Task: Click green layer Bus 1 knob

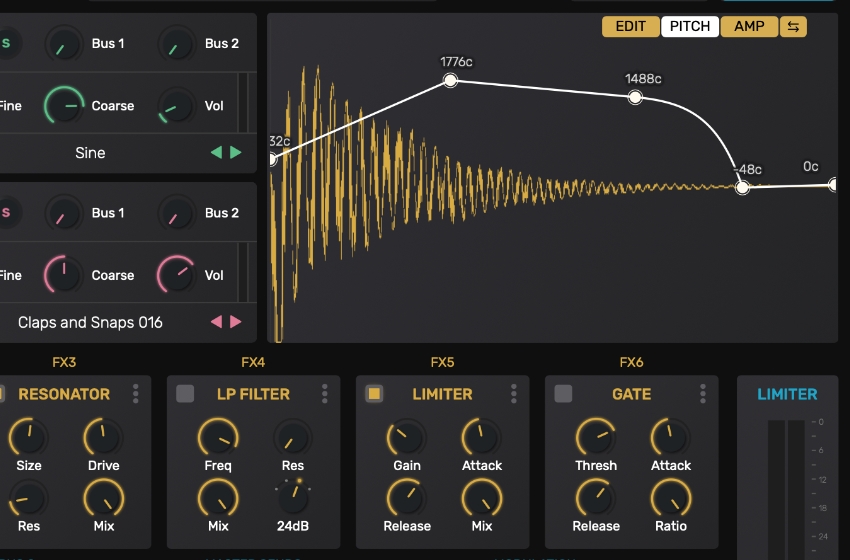Action: click(x=63, y=44)
